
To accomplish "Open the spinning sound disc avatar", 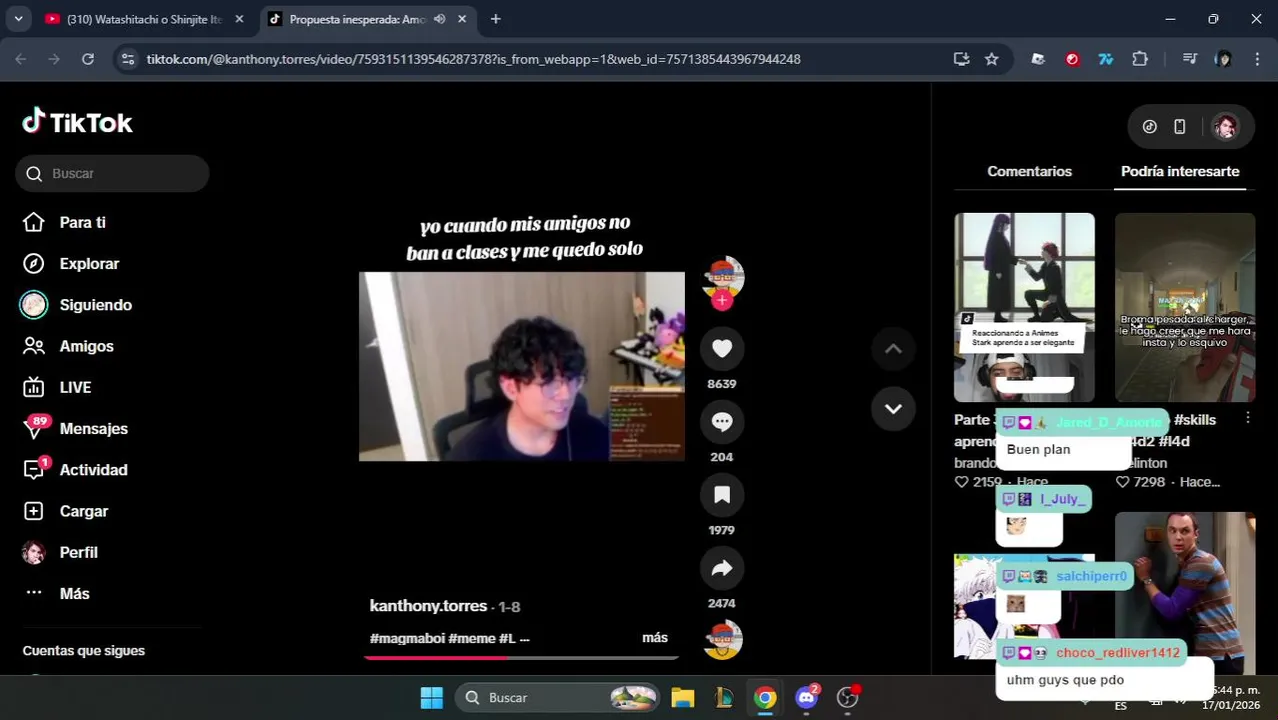I will tap(722, 640).
